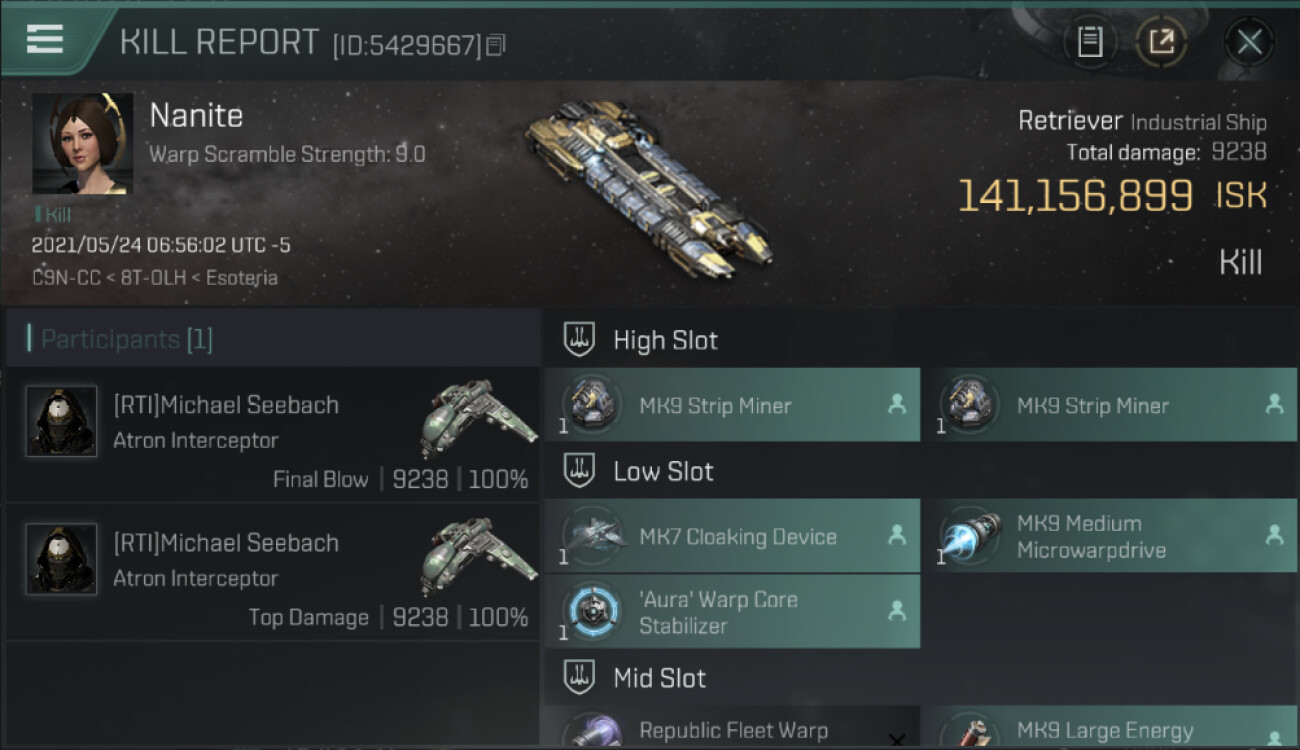Click the first MK9 Strip Miner icon
Viewport: 1300px width, 750px height.
coord(591,405)
